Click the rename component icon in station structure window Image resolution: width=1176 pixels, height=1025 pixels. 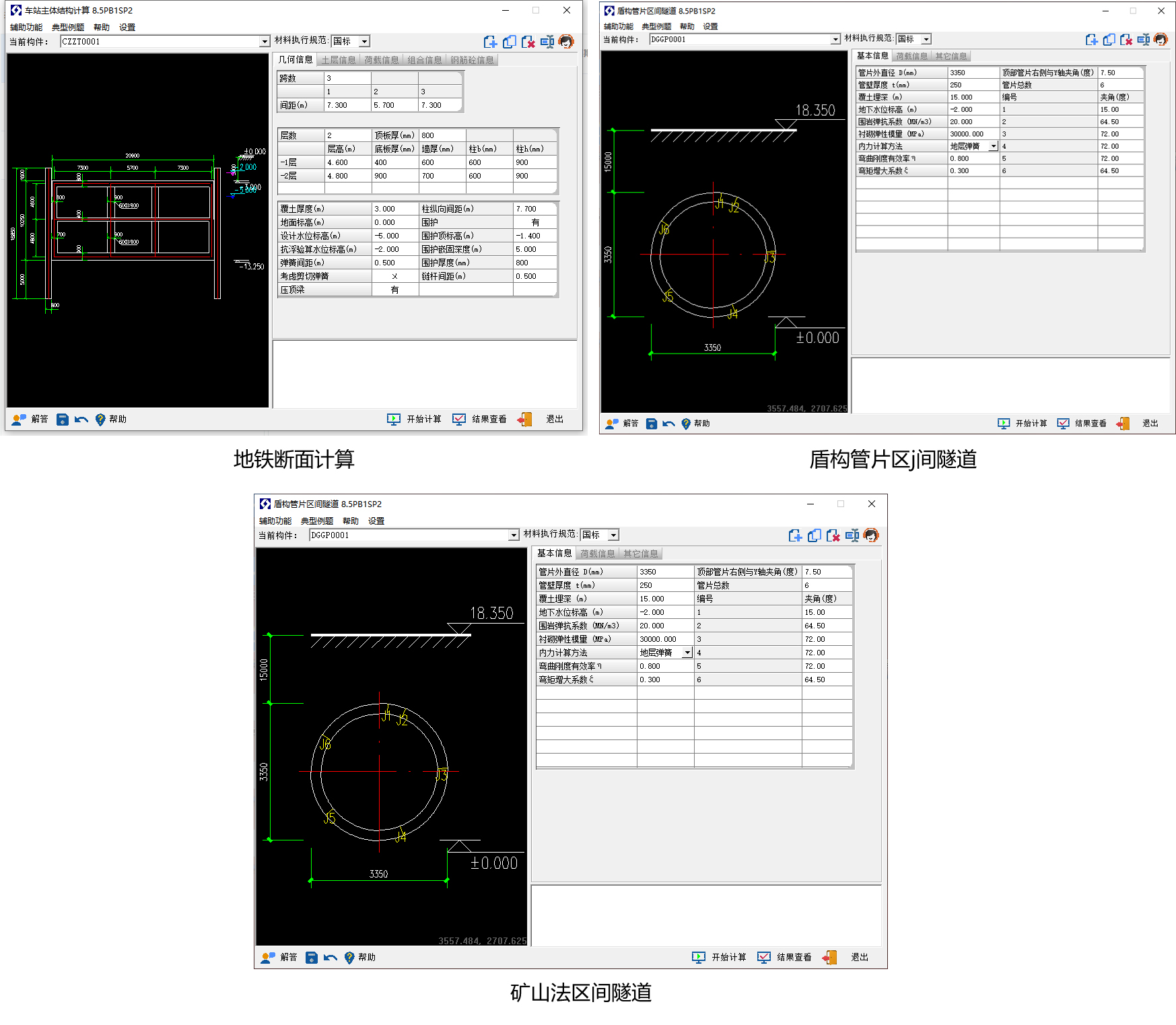(547, 42)
